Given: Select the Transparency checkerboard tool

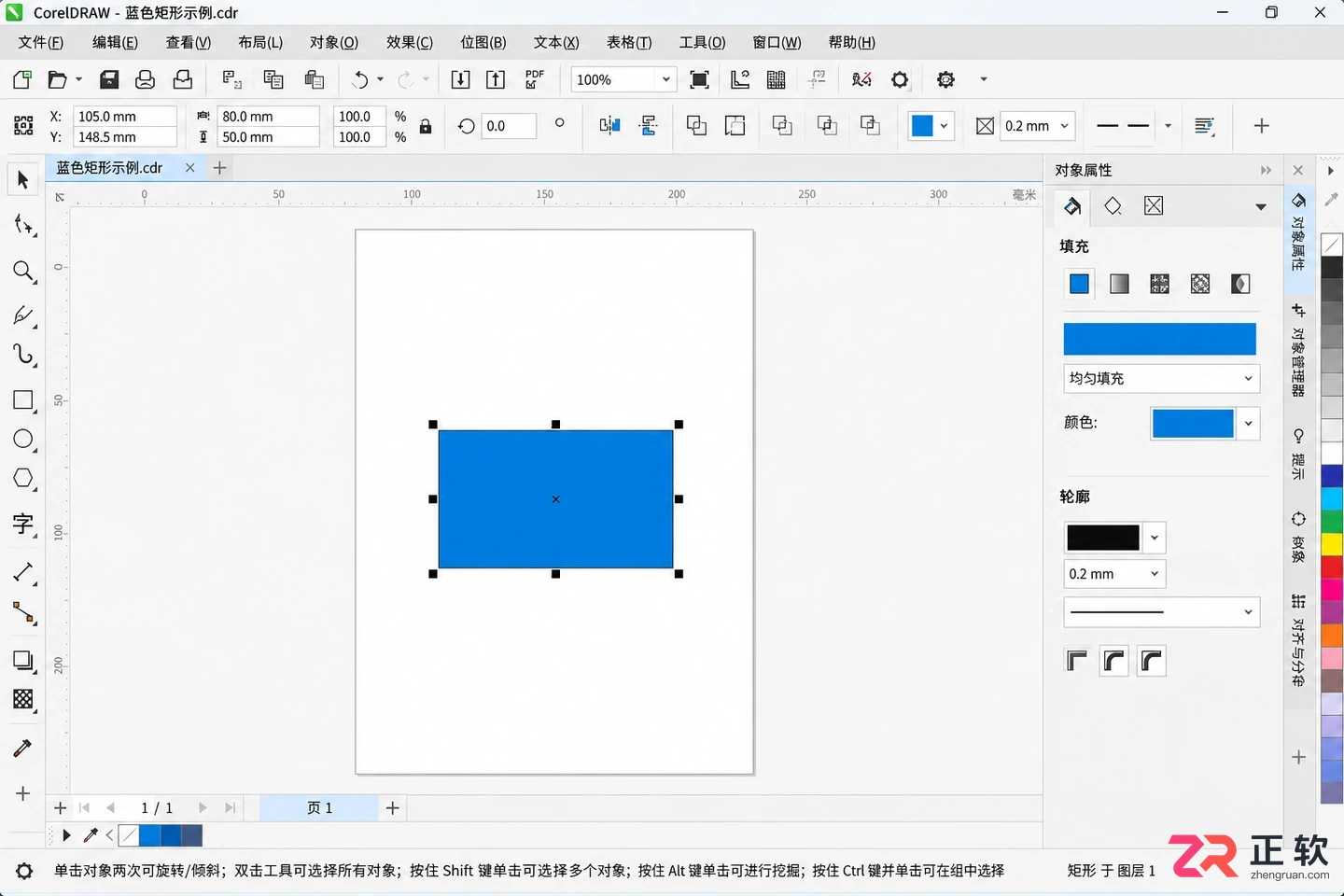Looking at the screenshot, I should point(23,700).
